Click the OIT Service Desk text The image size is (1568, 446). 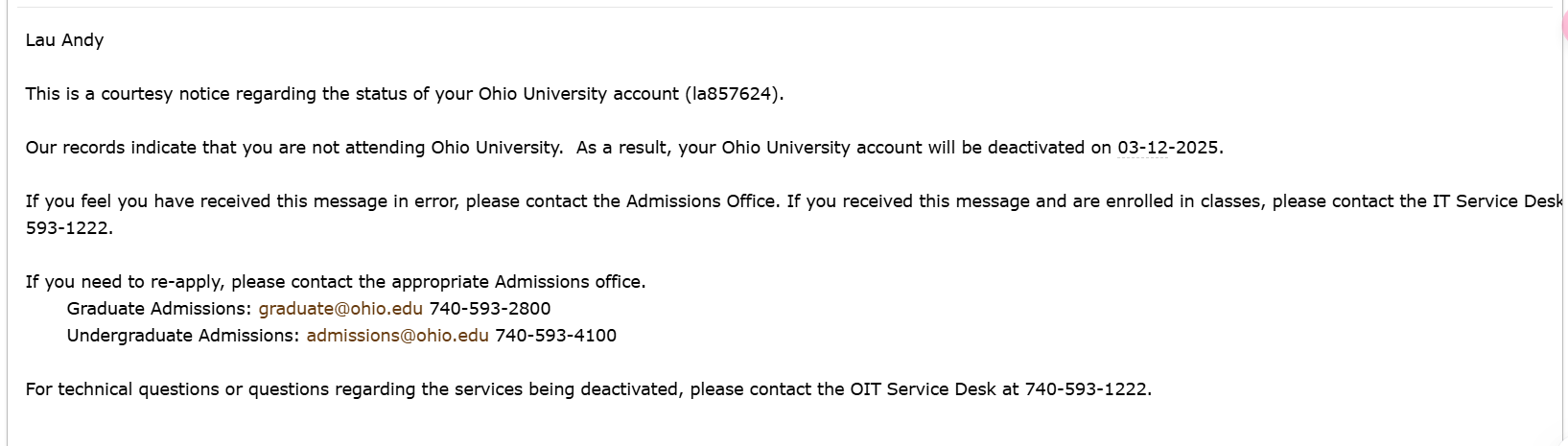click(924, 389)
